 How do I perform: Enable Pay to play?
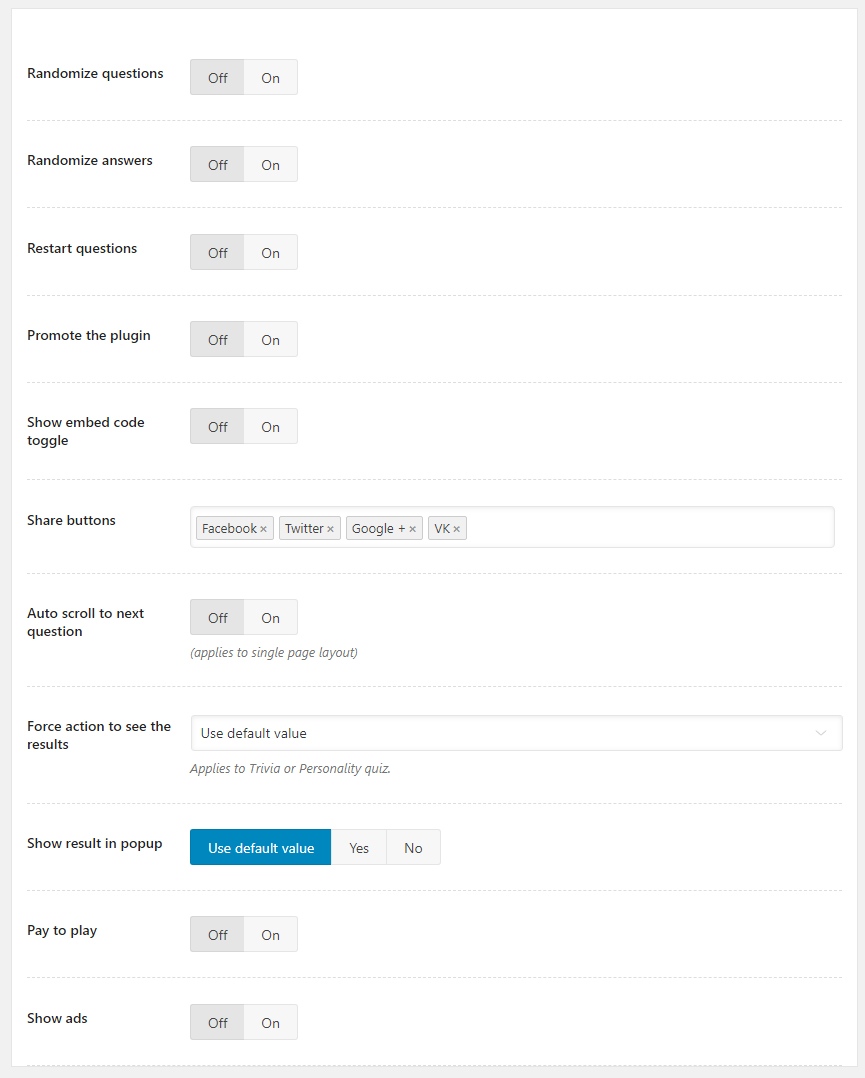[270, 935]
